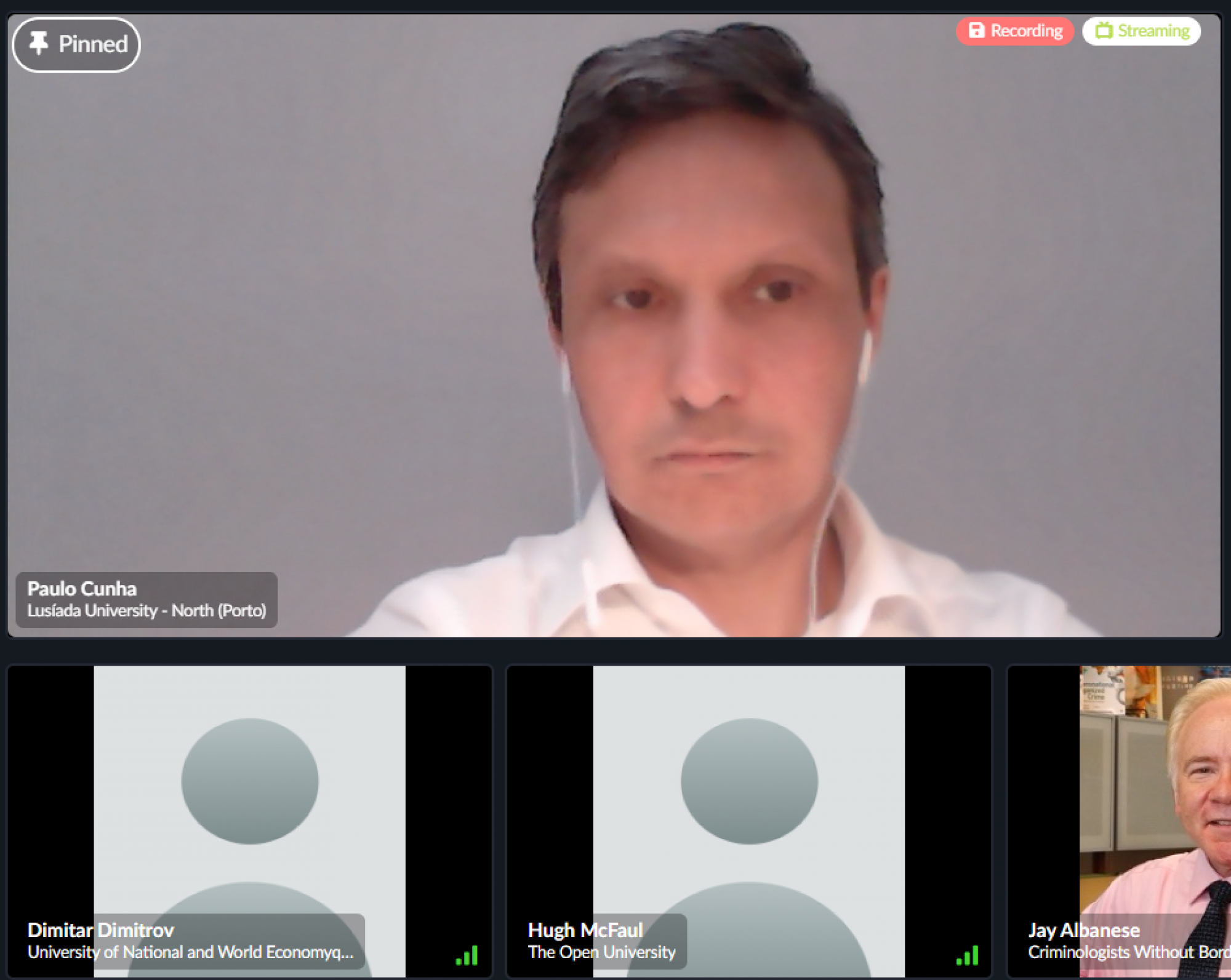
Task: Click Dimitar Dimitrov's avatar placeholder head
Action: click(x=250, y=780)
